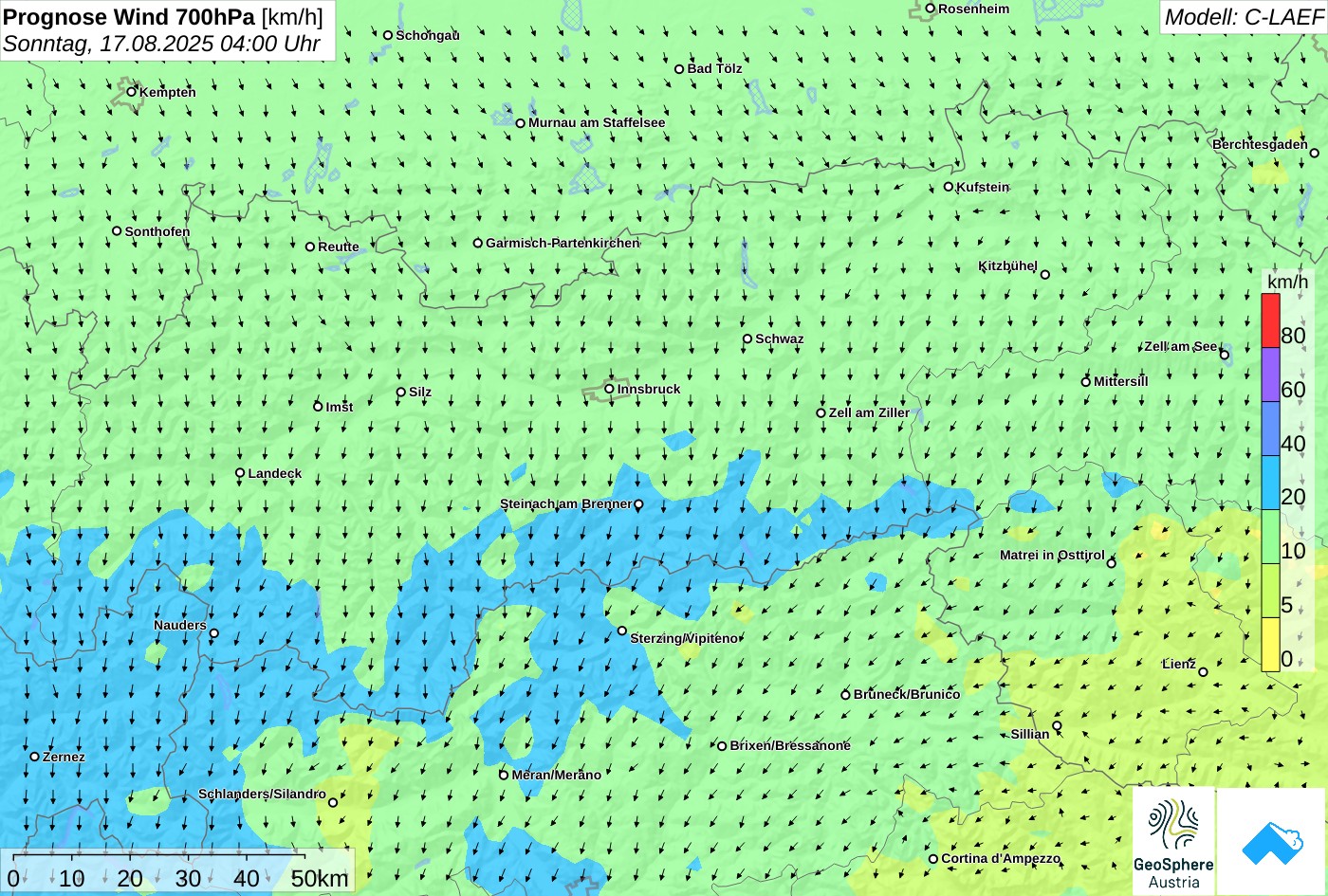This screenshot has width=1328, height=896.
Task: Click the Schongau location marker
Action: (x=388, y=35)
